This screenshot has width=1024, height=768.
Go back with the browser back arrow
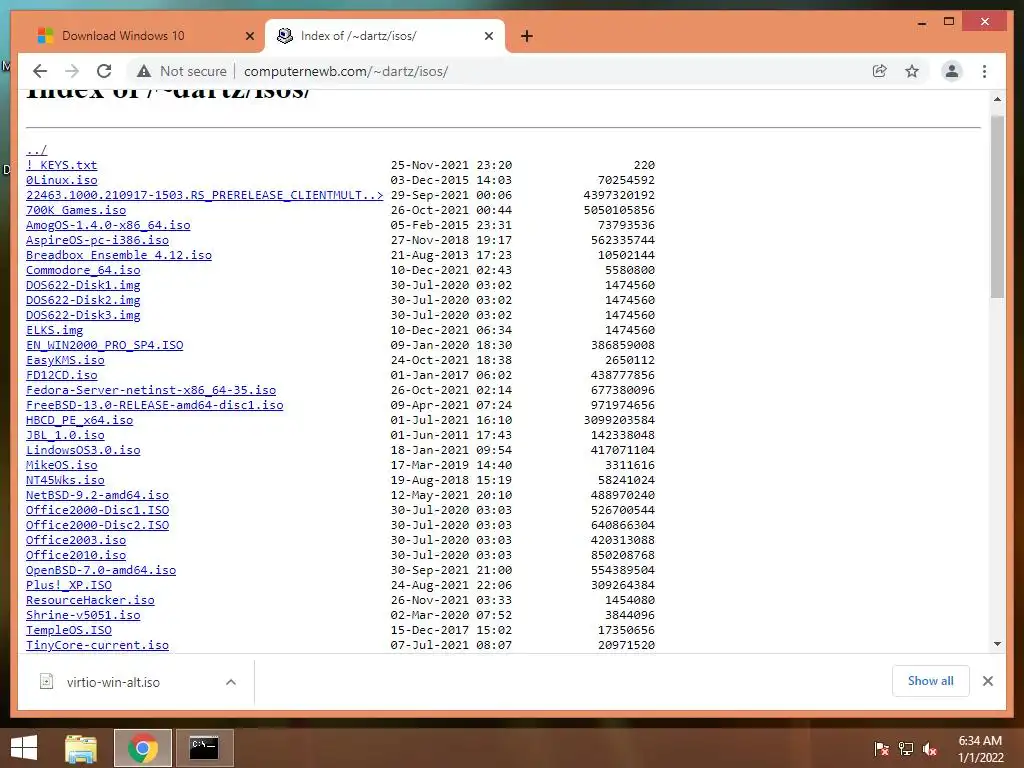point(40,71)
